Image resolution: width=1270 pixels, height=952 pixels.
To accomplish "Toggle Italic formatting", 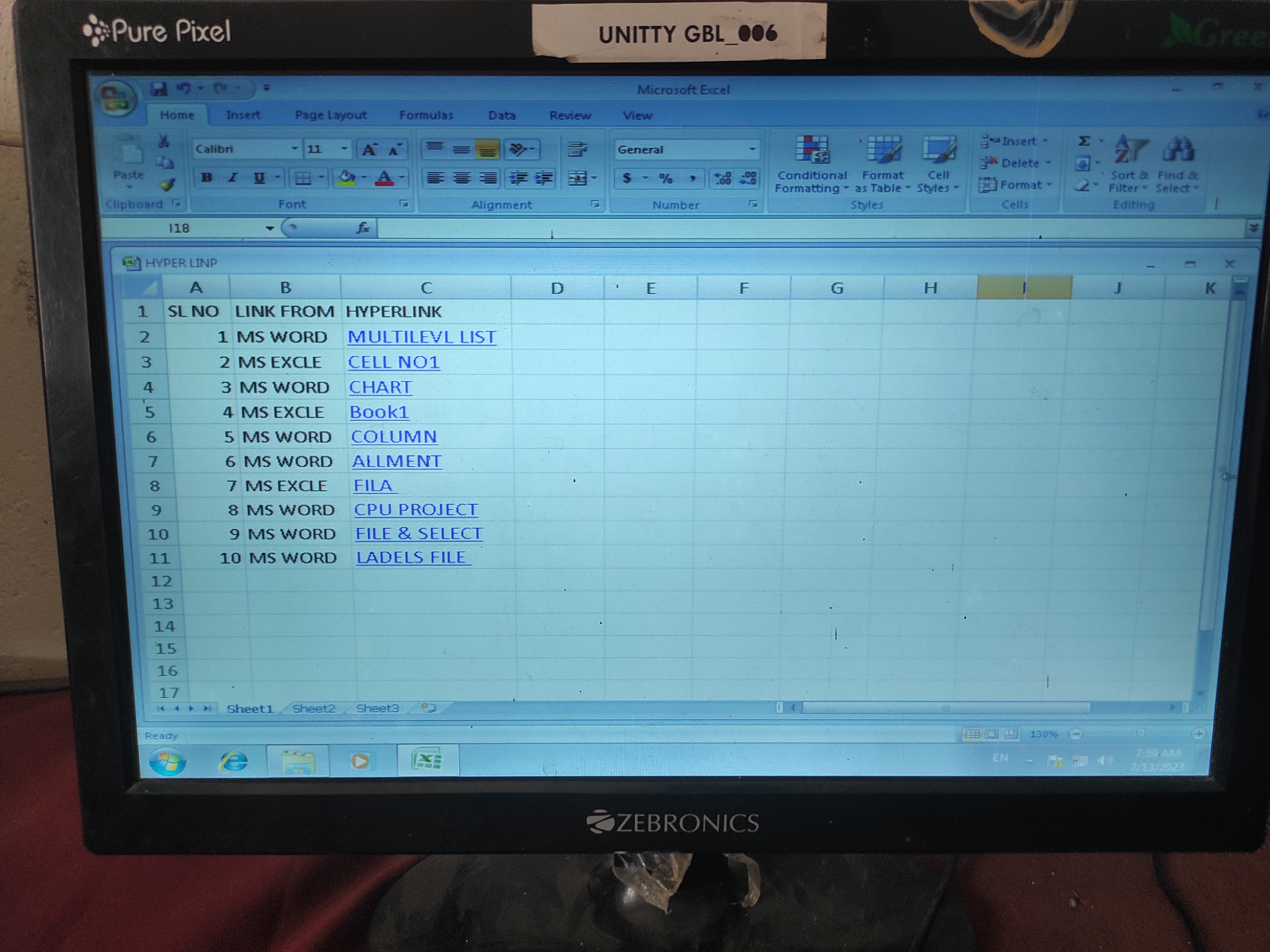I will pyautogui.click(x=233, y=178).
